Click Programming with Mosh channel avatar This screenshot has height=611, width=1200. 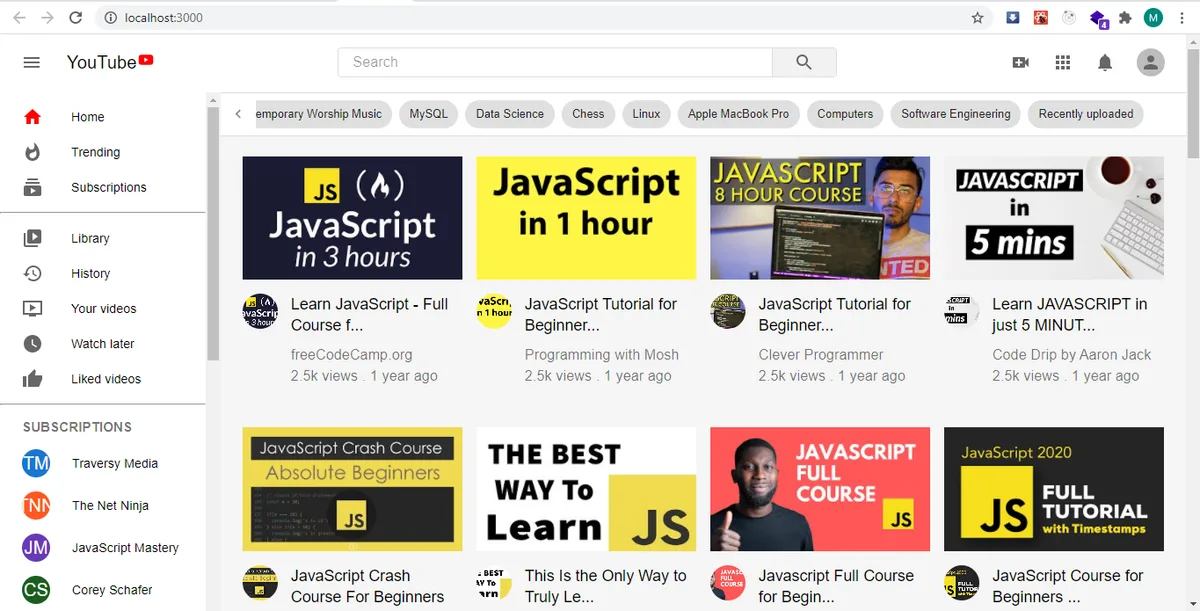click(494, 311)
